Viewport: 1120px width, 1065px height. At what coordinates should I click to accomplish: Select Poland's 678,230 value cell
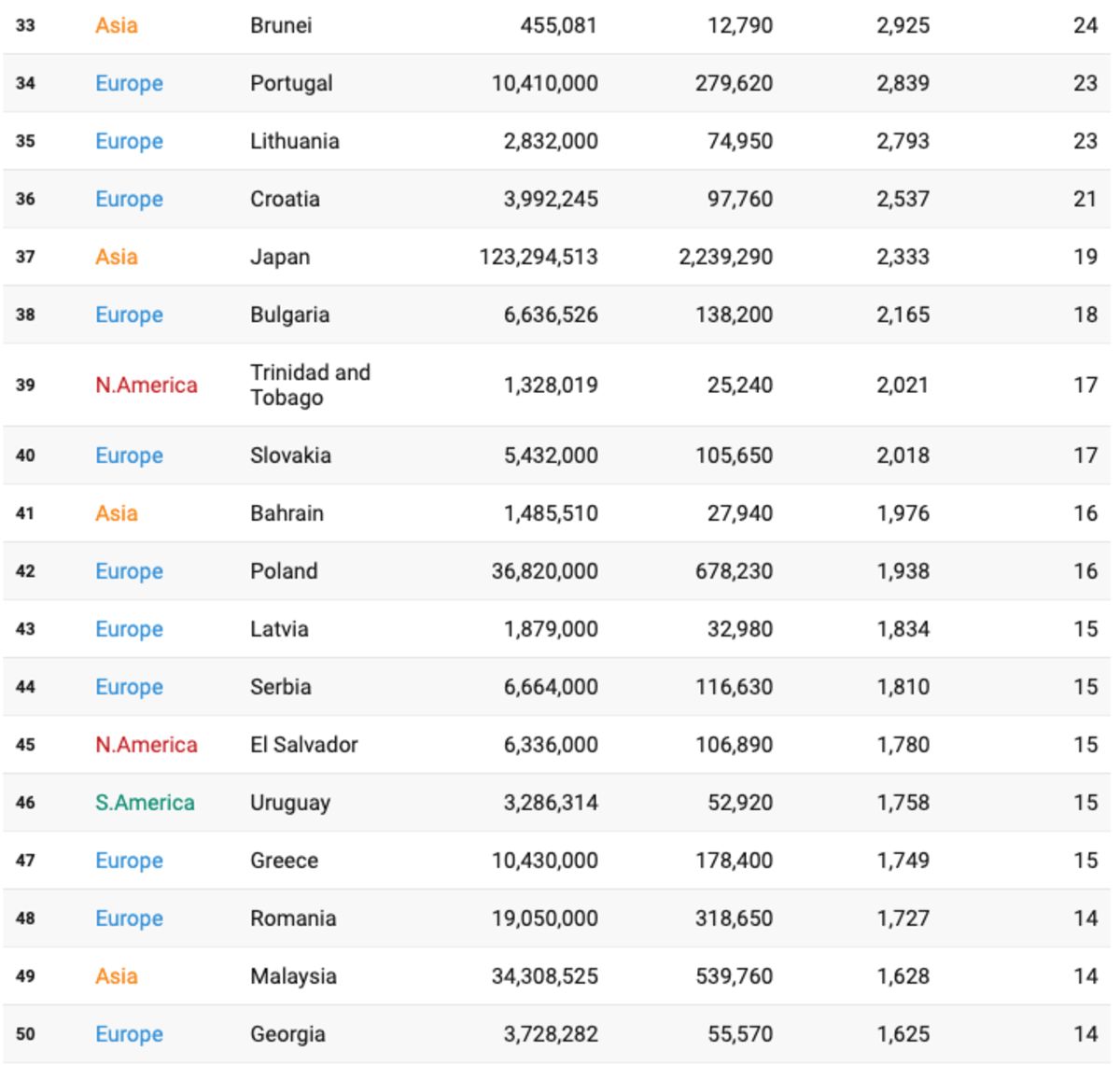coord(734,571)
